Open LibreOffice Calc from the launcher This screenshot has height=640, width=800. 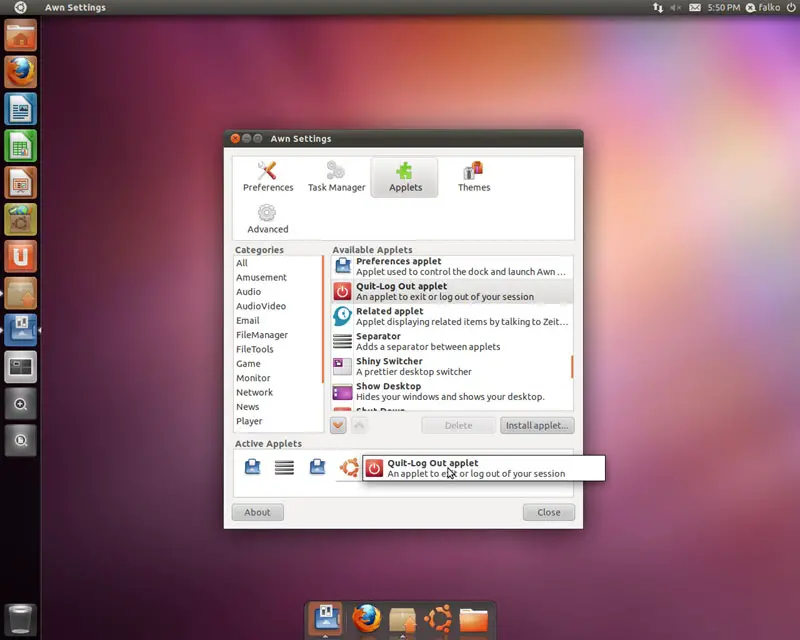(x=20, y=146)
